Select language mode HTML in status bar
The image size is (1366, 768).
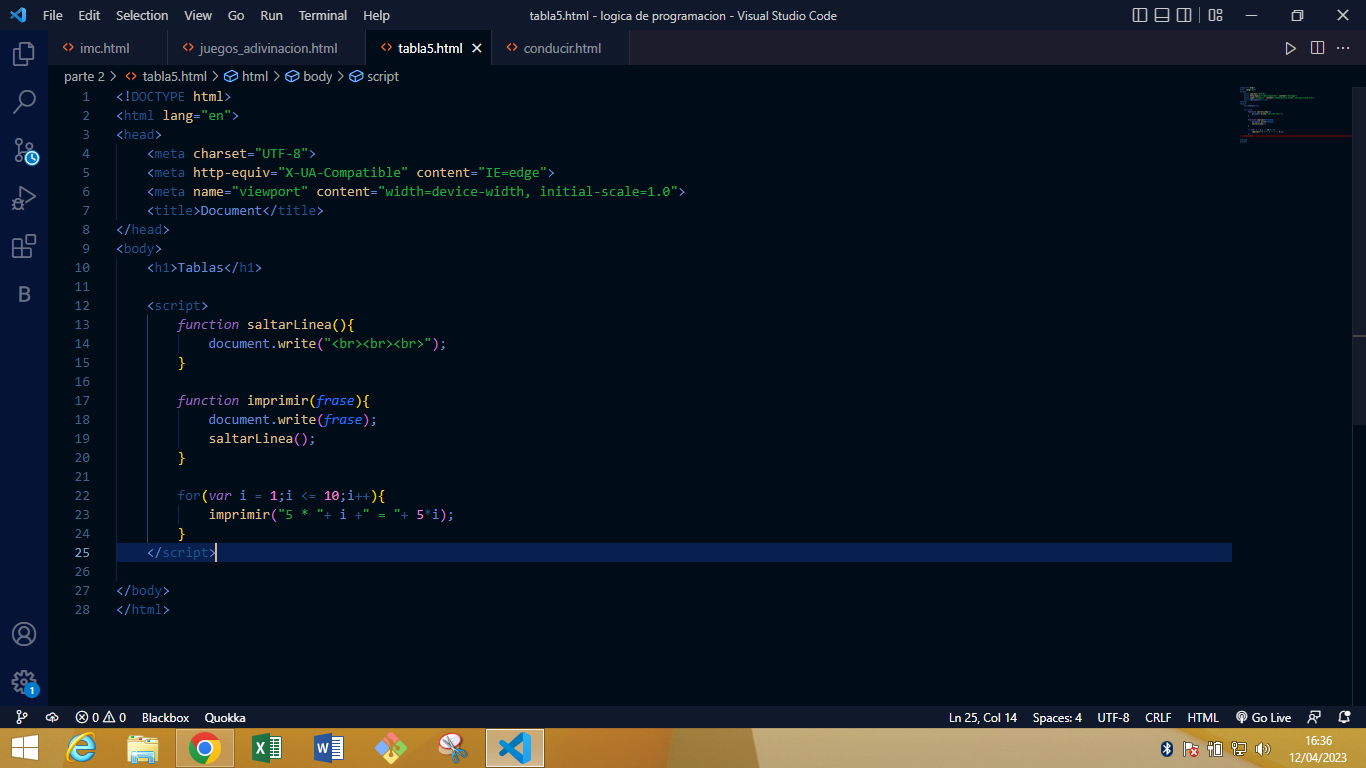coord(1203,717)
